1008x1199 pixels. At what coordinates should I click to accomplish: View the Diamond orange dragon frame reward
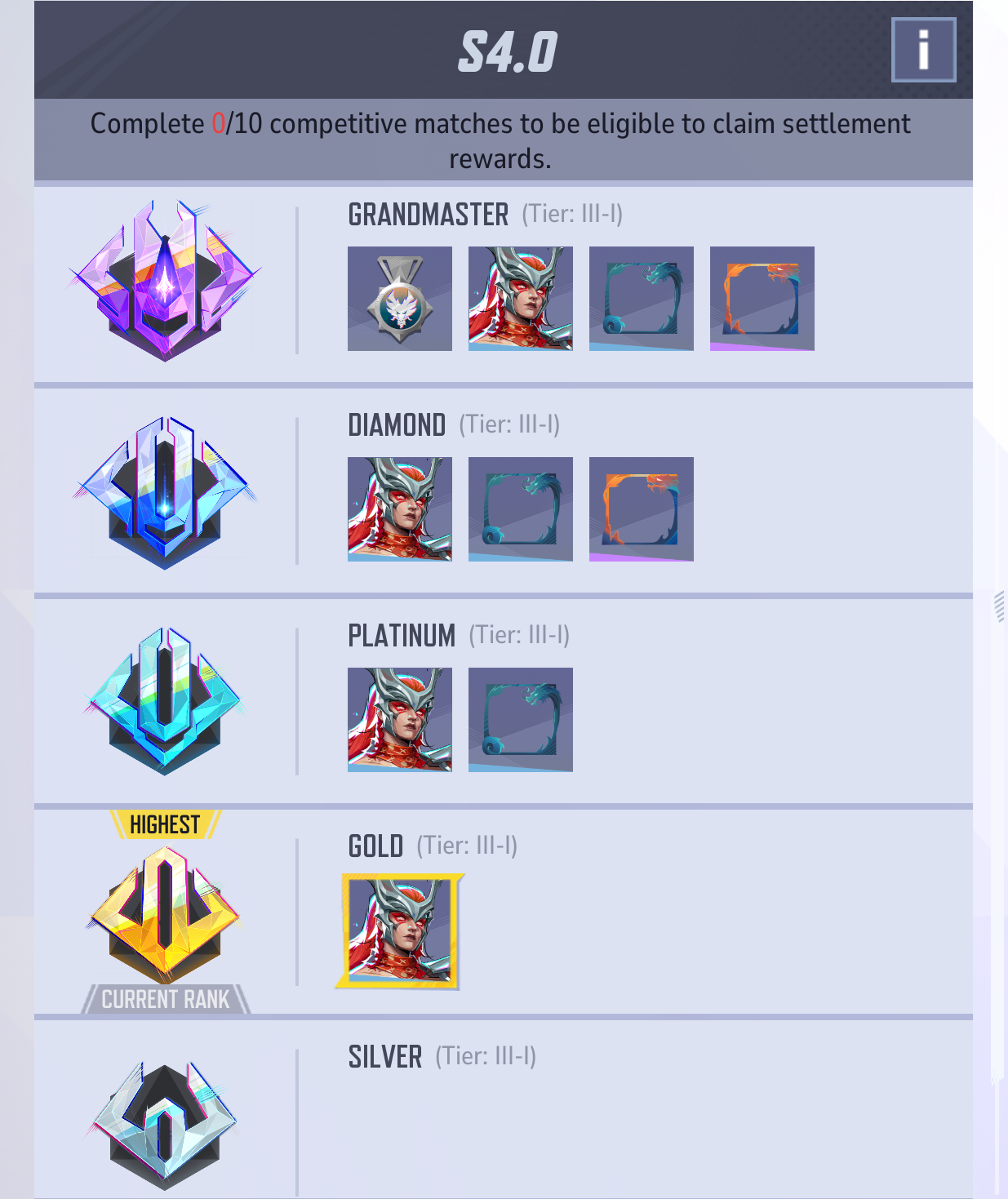click(x=642, y=509)
